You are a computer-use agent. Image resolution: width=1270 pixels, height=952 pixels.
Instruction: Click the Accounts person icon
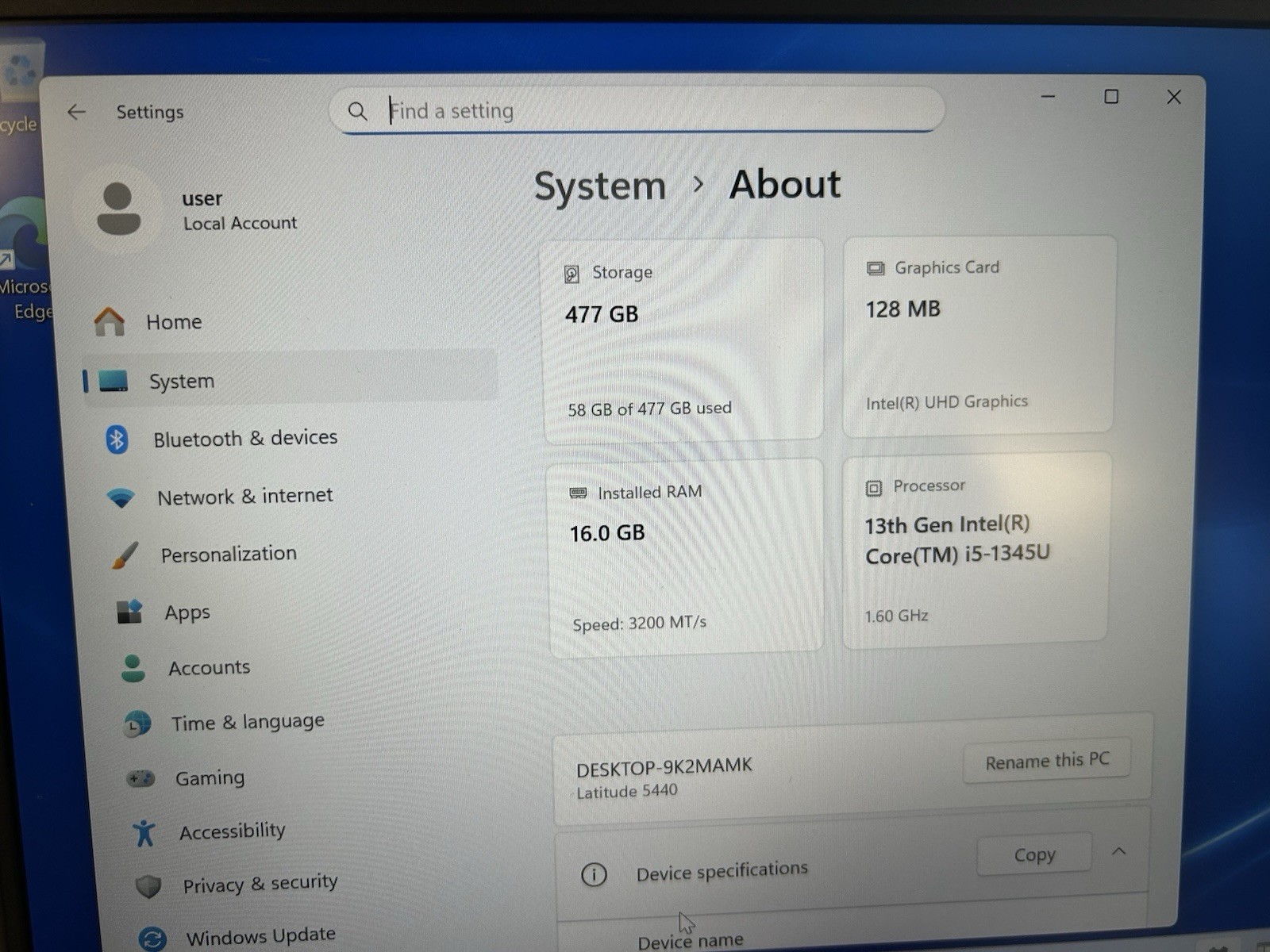133,668
